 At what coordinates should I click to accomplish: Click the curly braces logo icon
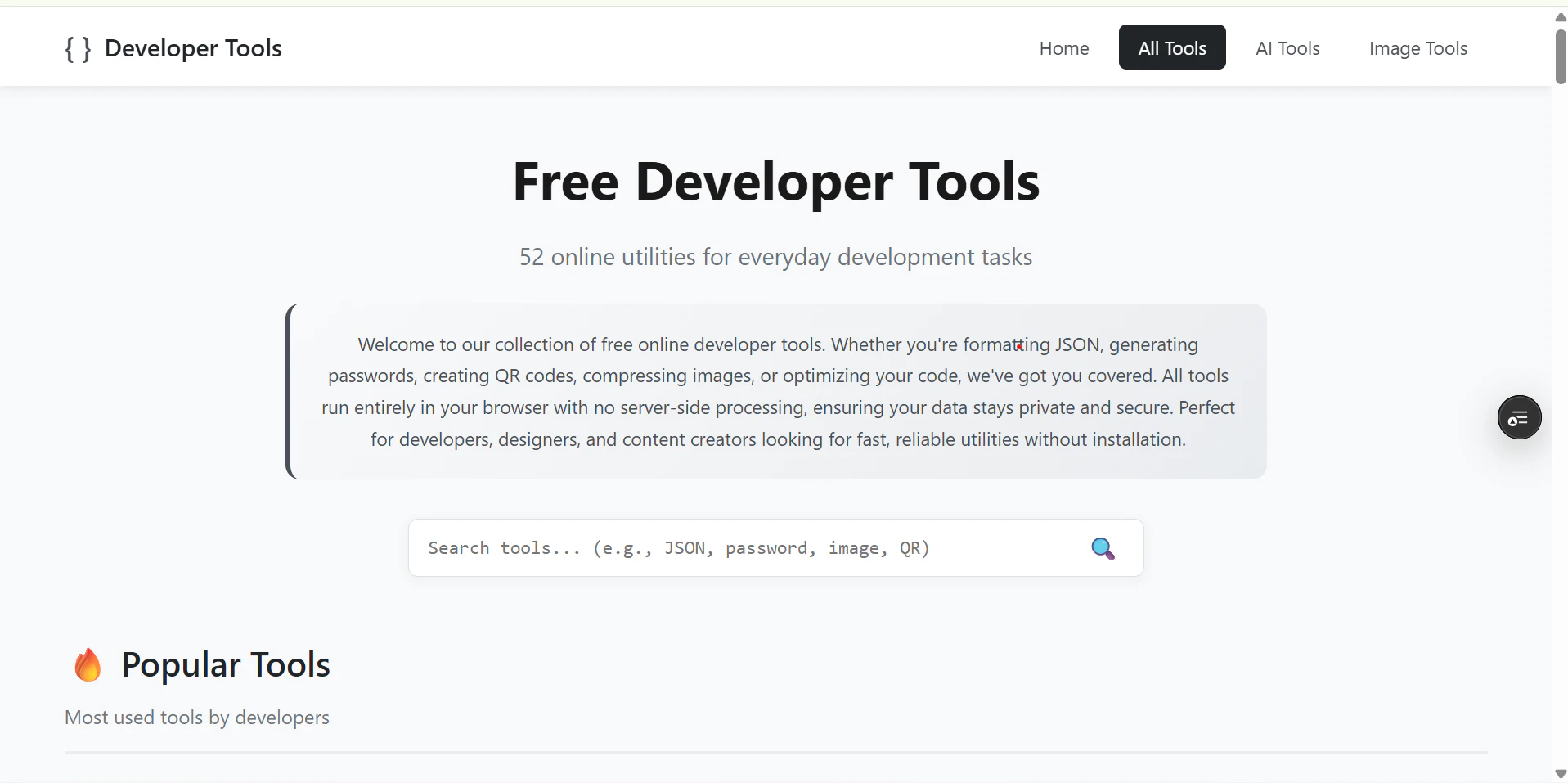point(77,48)
